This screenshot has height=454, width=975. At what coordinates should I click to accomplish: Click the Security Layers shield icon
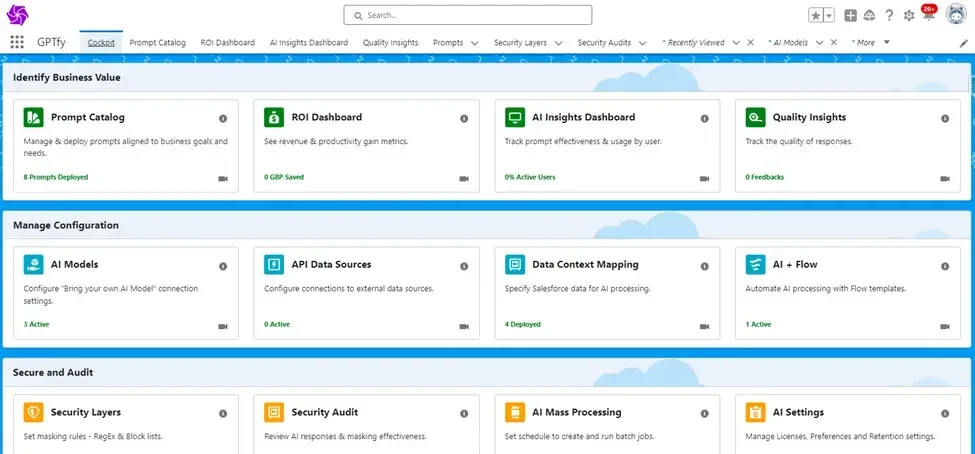(33, 412)
